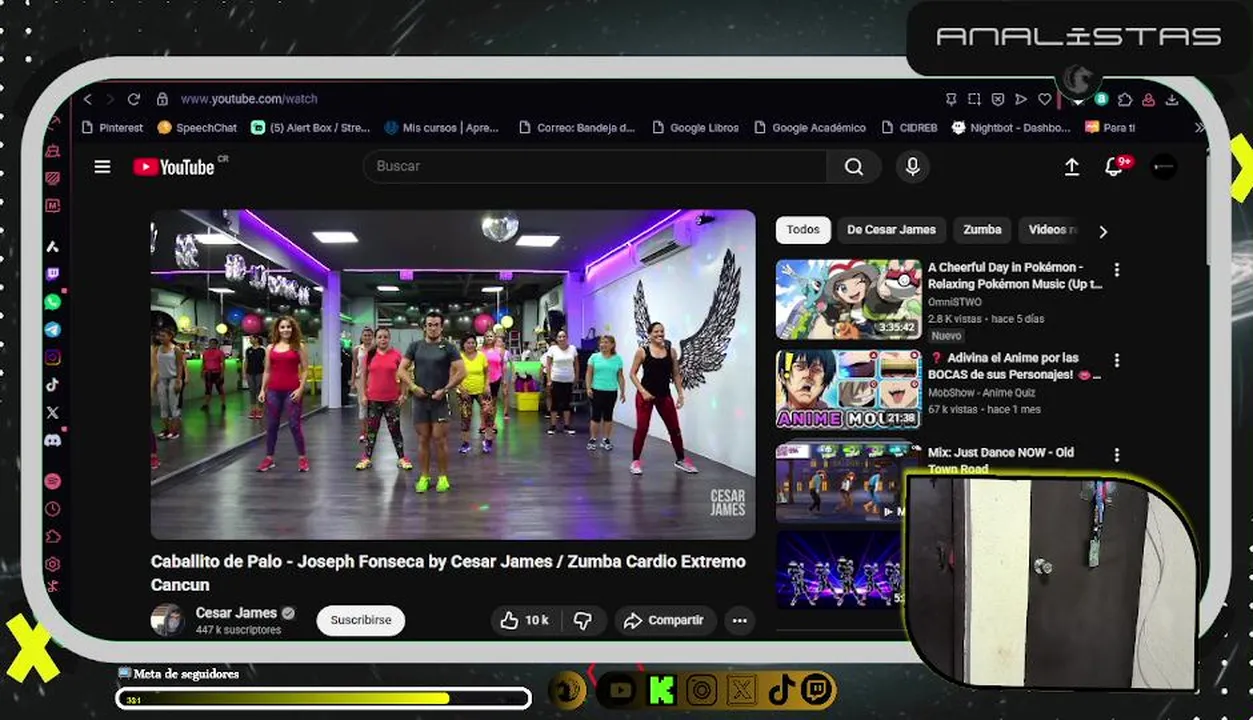The image size is (1253, 720).
Task: Select the Todos filter chip
Action: [x=803, y=230]
